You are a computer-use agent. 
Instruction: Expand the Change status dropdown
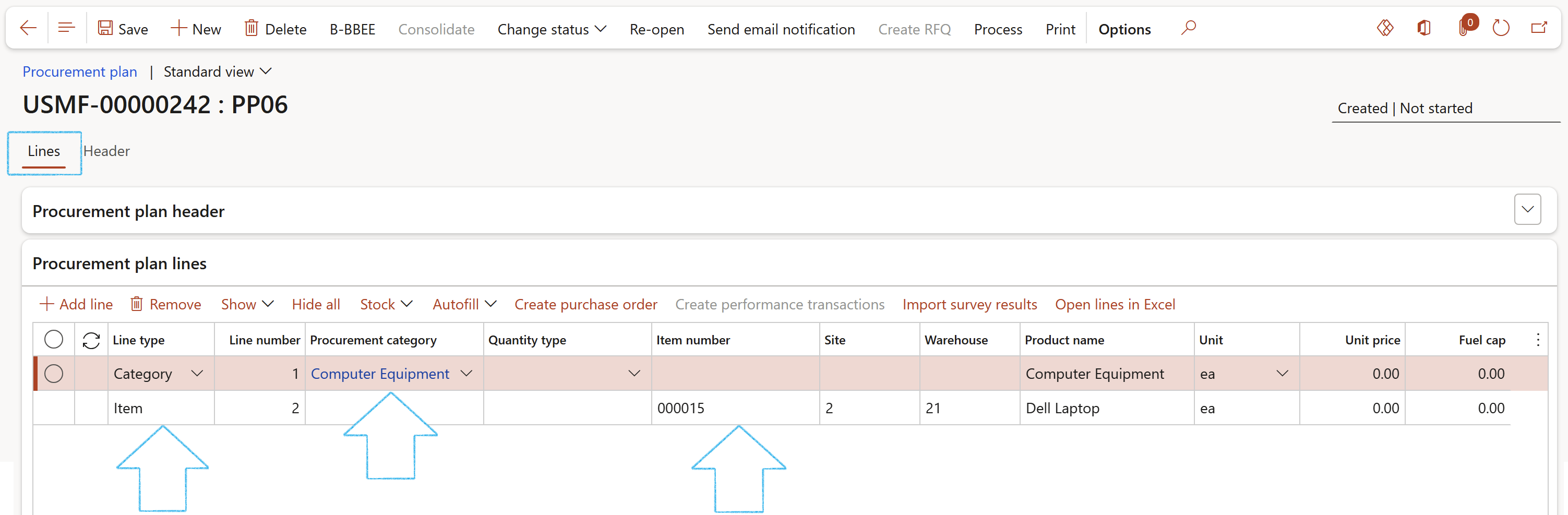click(552, 29)
